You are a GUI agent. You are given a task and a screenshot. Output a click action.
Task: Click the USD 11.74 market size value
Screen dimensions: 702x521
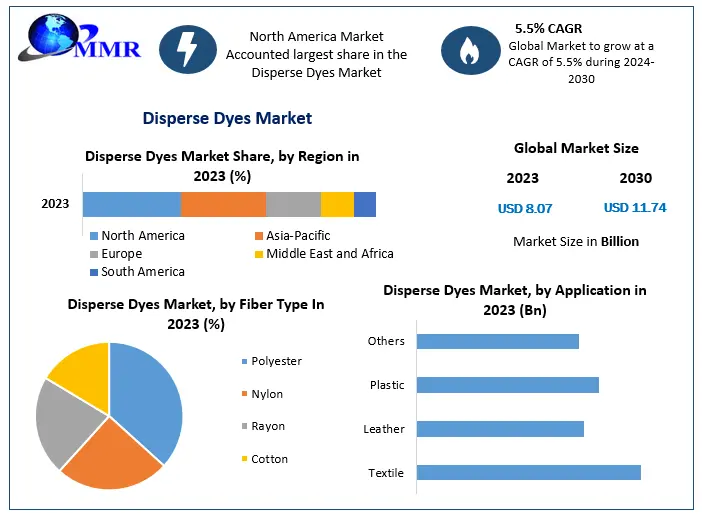[635, 208]
